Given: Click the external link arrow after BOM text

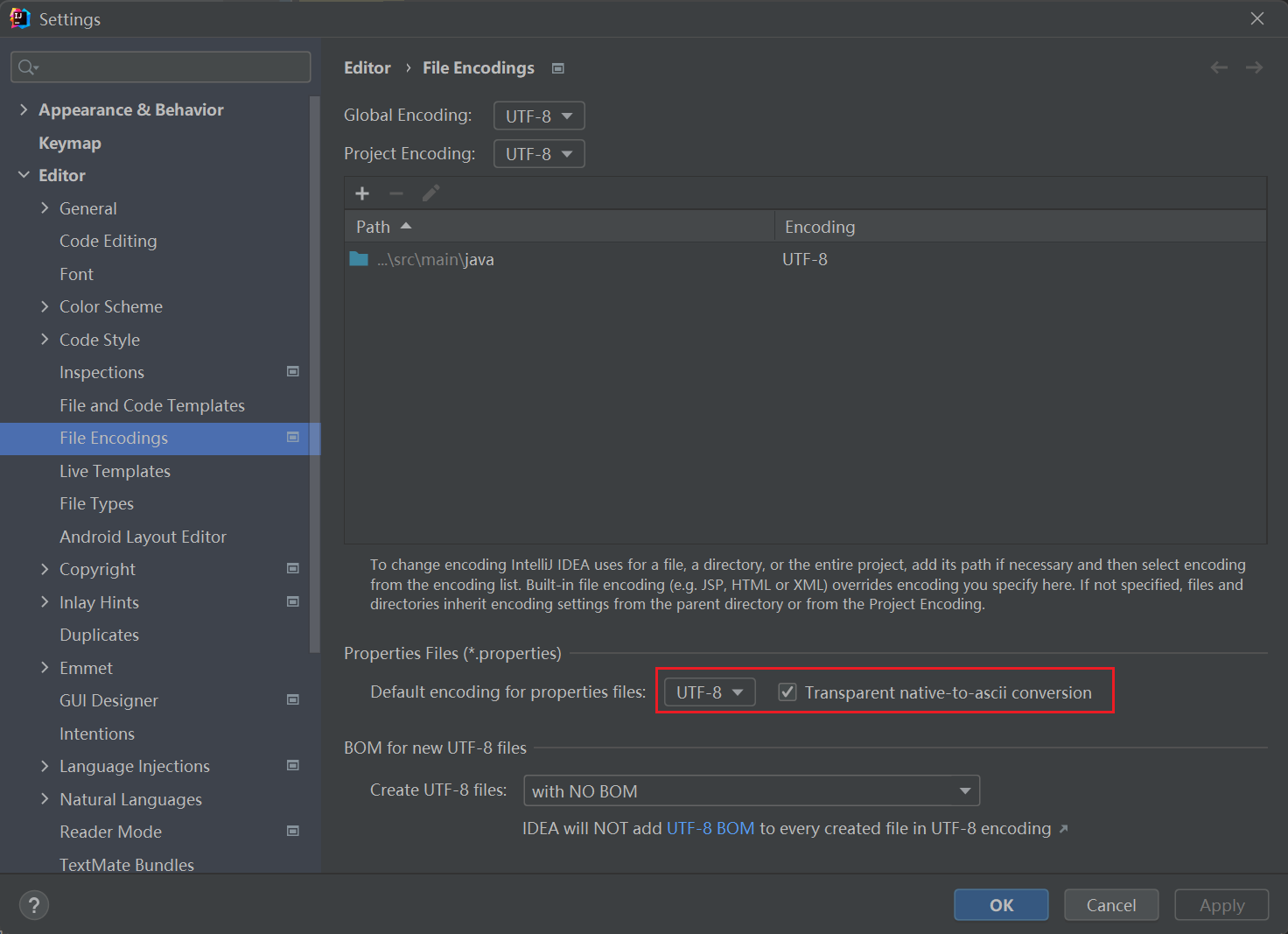Looking at the screenshot, I should click(1063, 829).
